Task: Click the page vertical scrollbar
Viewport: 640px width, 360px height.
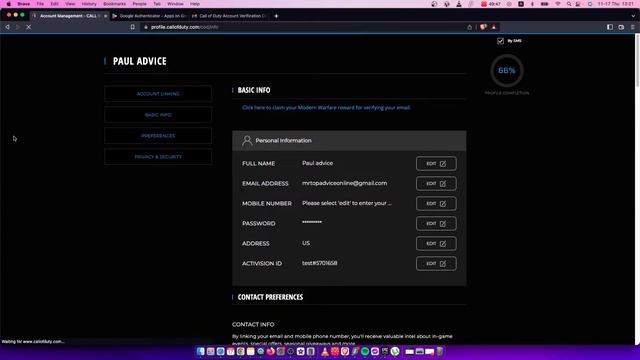Action: pyautogui.click(x=637, y=61)
